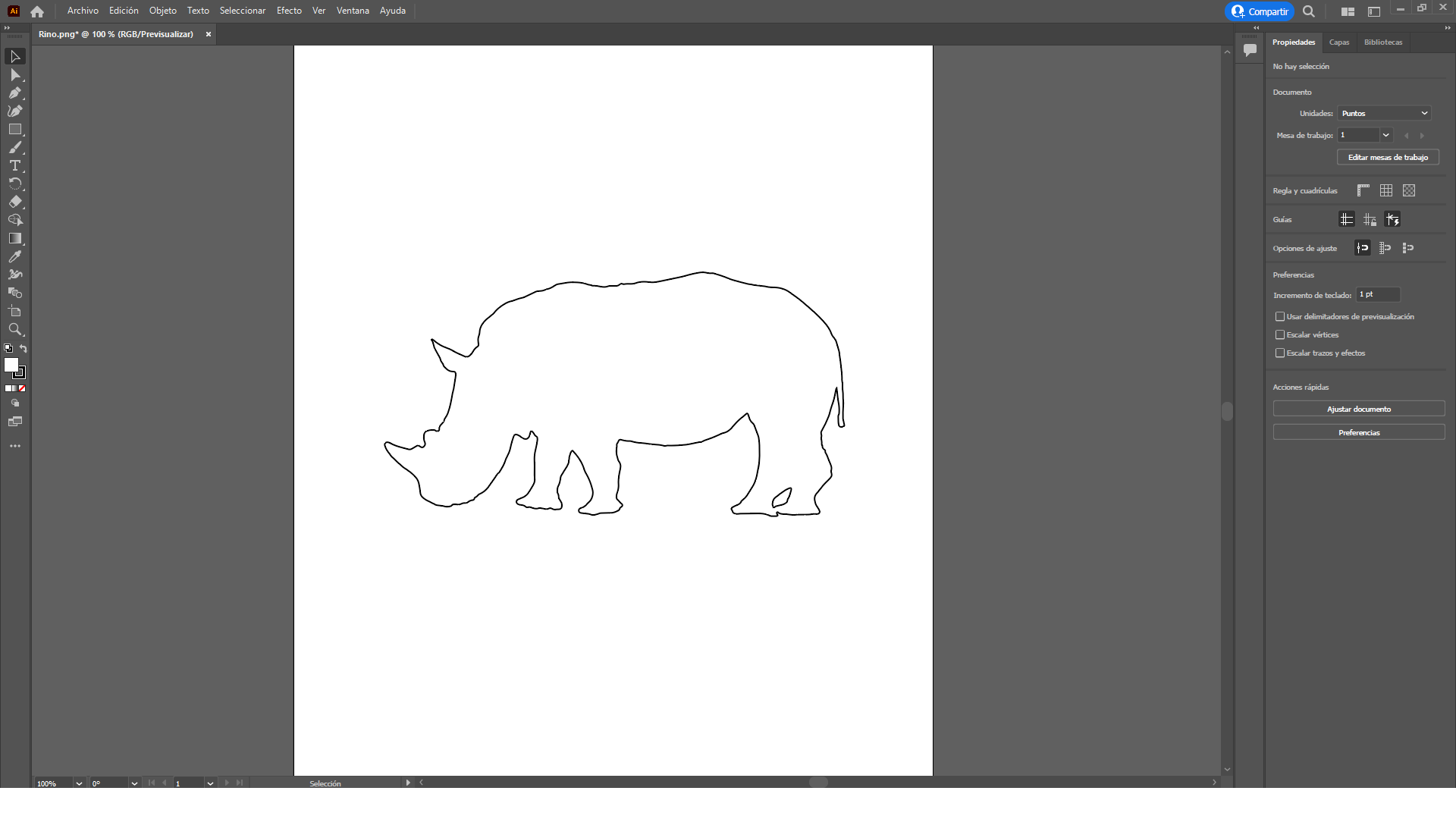Show rulers icon in Properties panel
Viewport: 1456px width, 819px height.
pyautogui.click(x=1363, y=190)
